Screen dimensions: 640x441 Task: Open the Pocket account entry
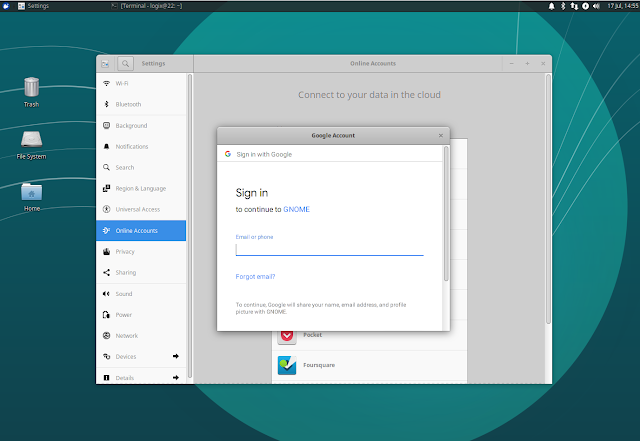point(312,335)
